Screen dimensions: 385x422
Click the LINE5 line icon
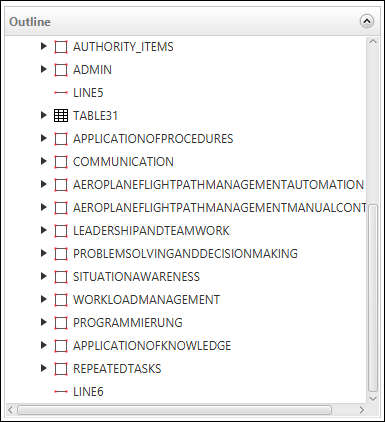[x=61, y=93]
